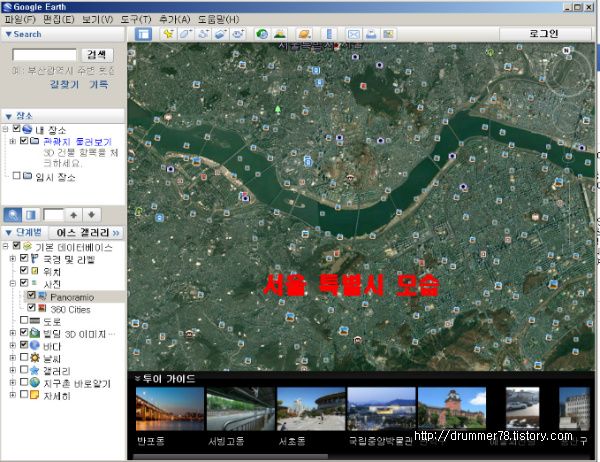Click the 관광지 둘러보기 link
Screen dimensions: 600x462
77,142
